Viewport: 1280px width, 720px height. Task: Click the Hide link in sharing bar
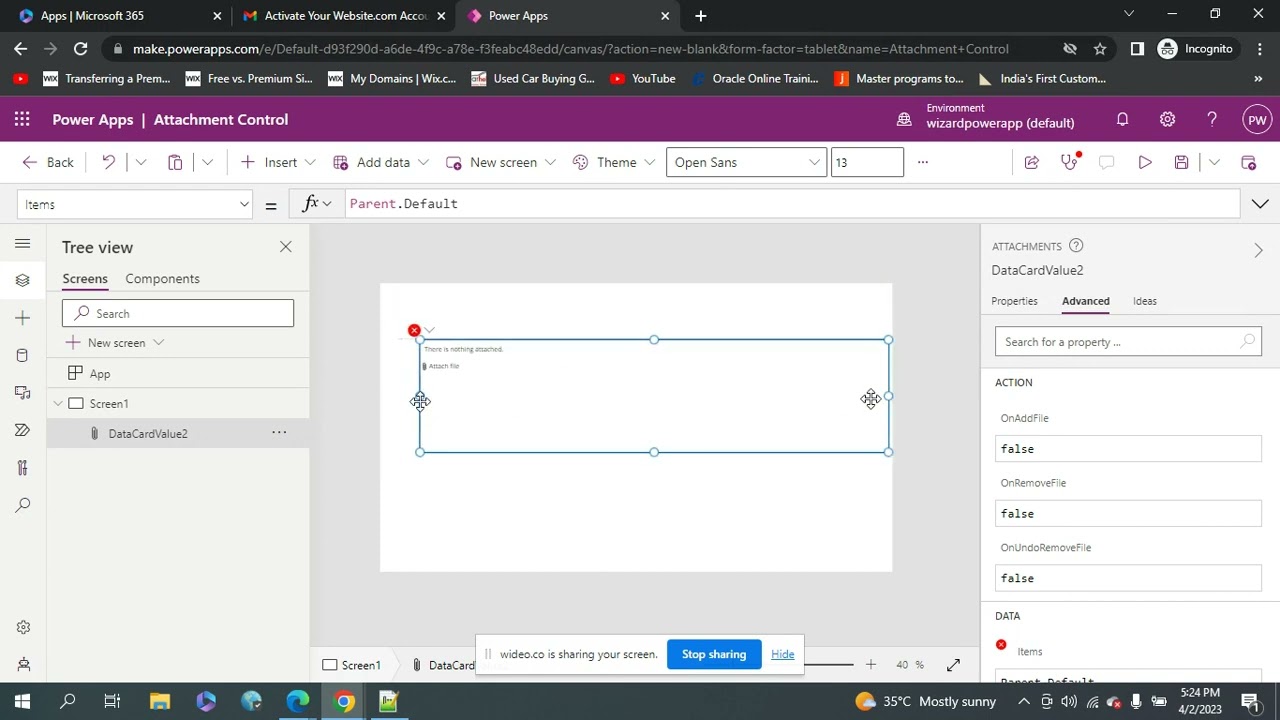tap(782, 654)
